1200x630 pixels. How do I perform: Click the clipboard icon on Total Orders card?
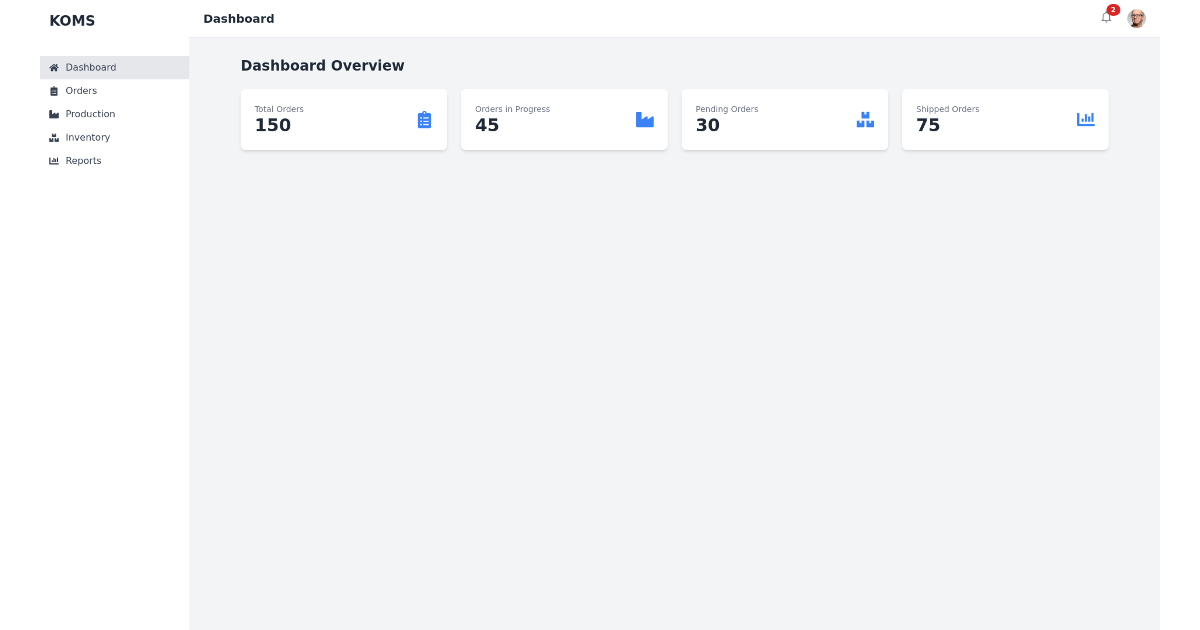tap(424, 119)
